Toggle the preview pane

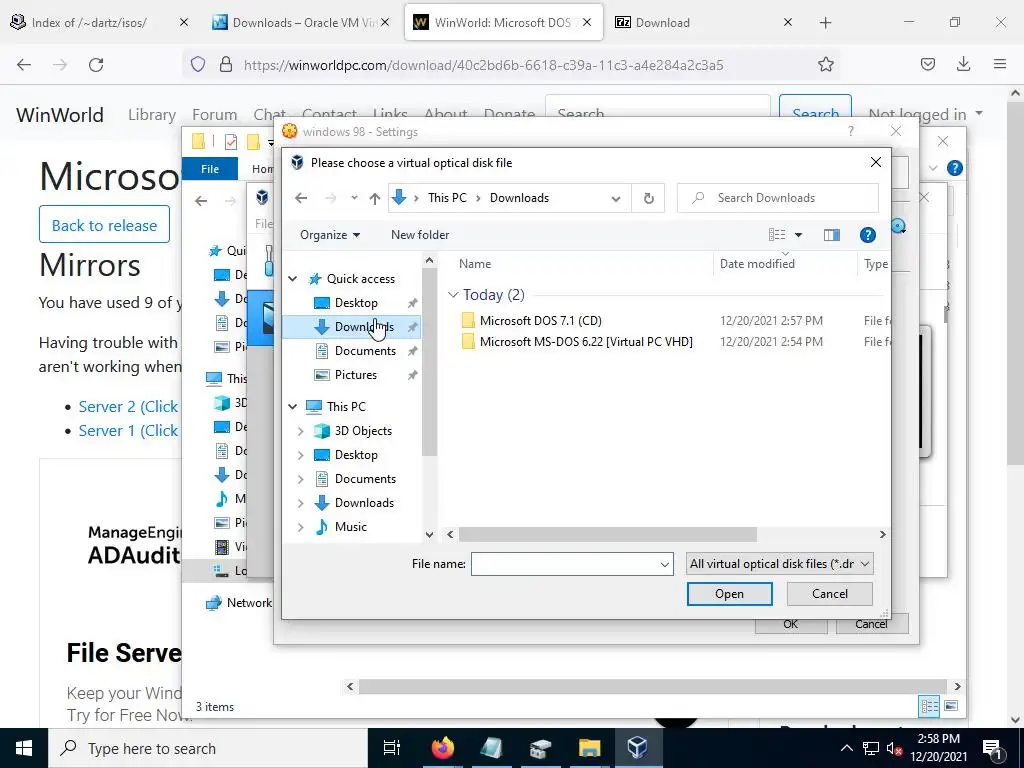tap(831, 234)
